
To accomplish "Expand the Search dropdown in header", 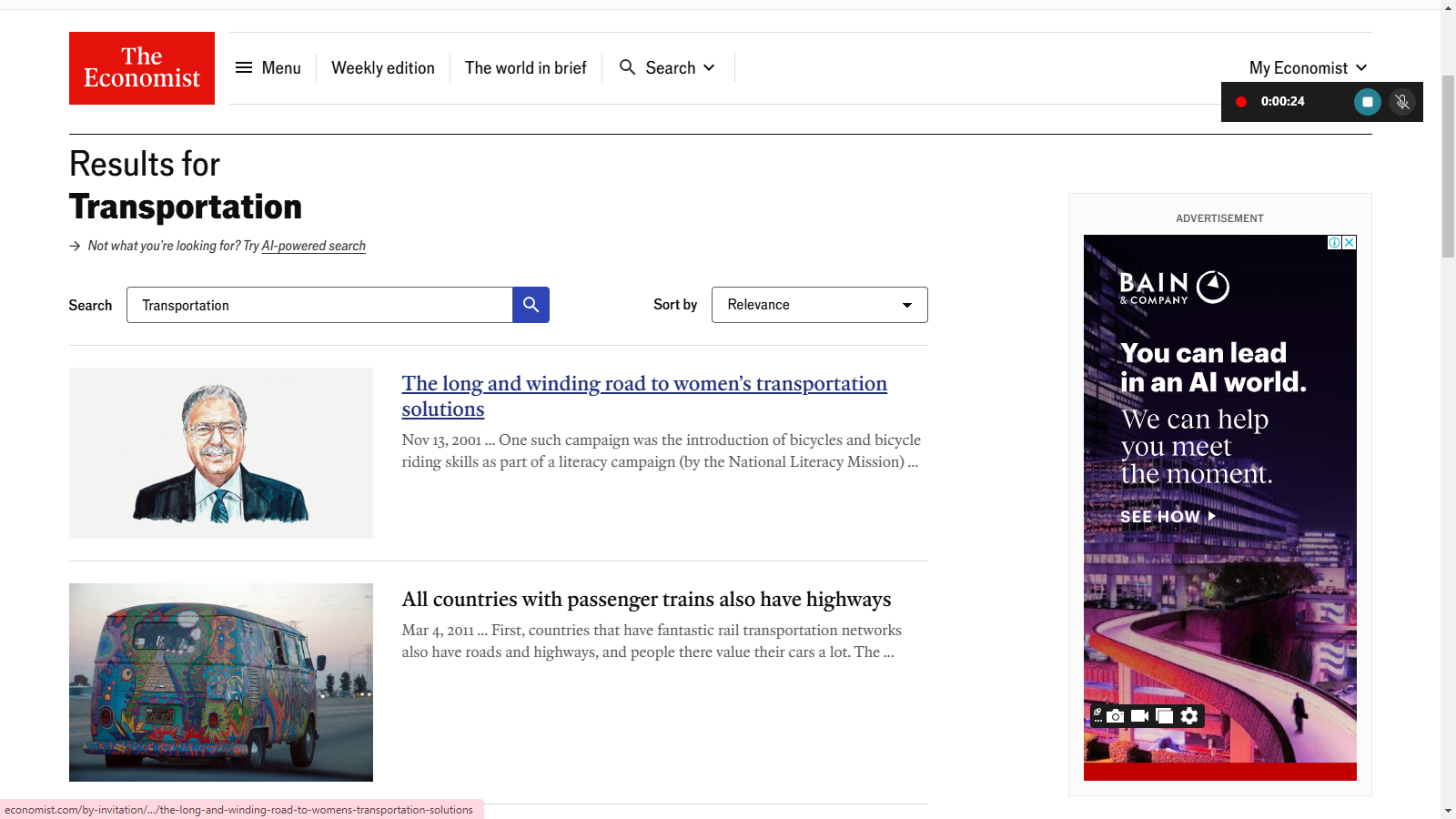I will [x=668, y=68].
